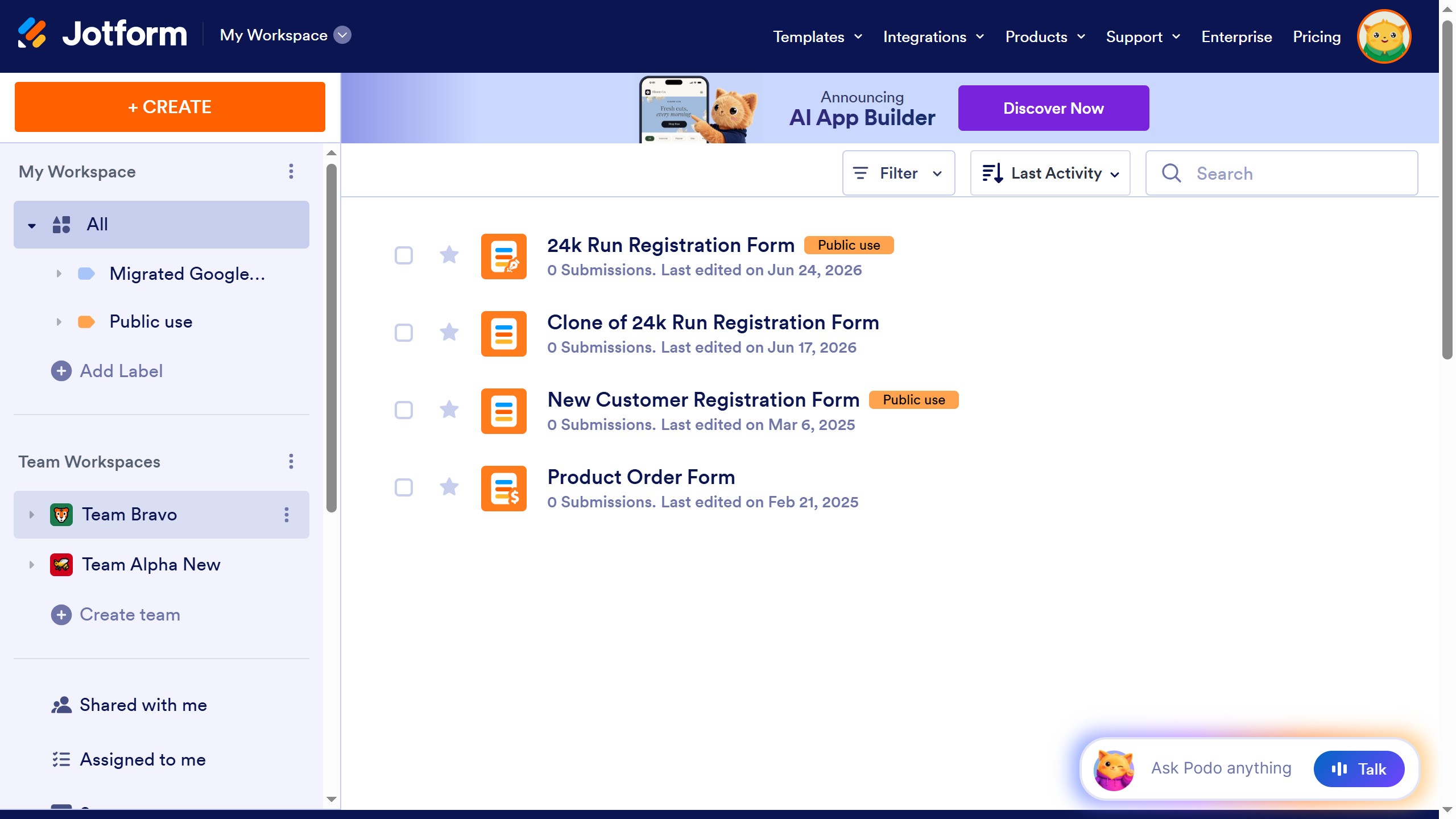
Task: Open the My Workspace header dropdown
Action: (x=286, y=35)
